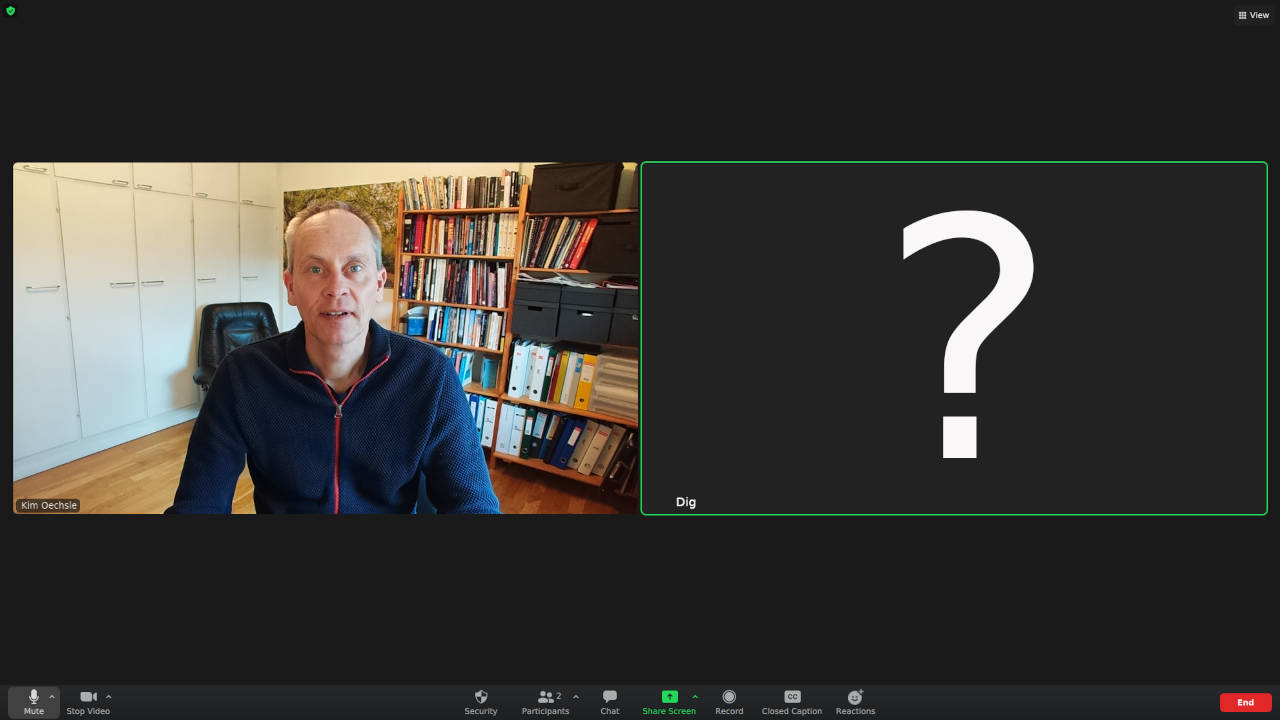Open the Reactions emoji picker
The width and height of the screenshot is (1280, 720).
click(855, 701)
